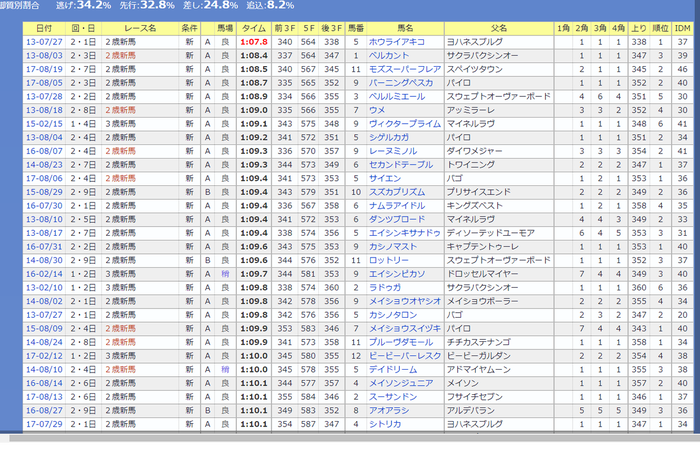Image resolution: width=700 pixels, height=461 pixels.
Task: Open horse link モズスーパーフレア
Action: 404,69
